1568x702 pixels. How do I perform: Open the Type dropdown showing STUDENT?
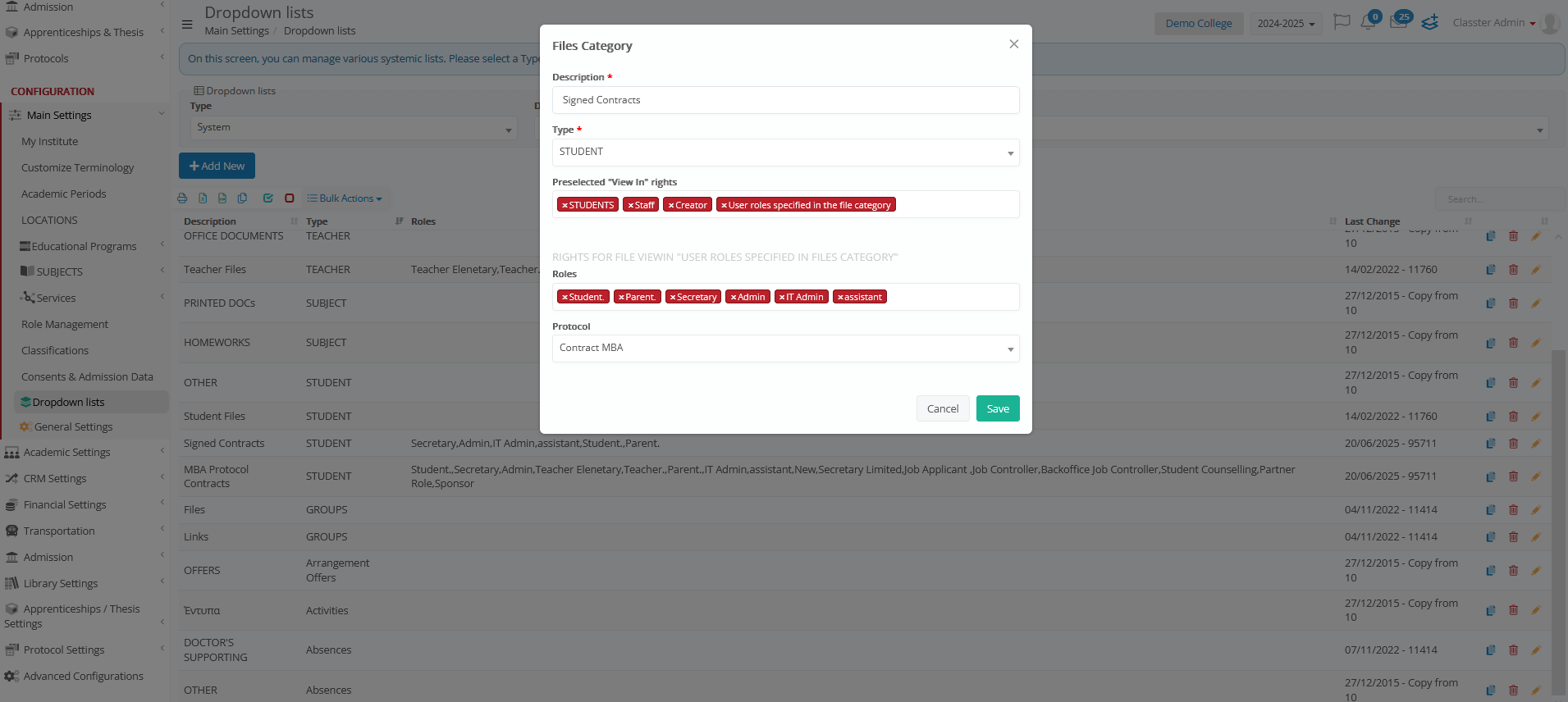tap(785, 153)
